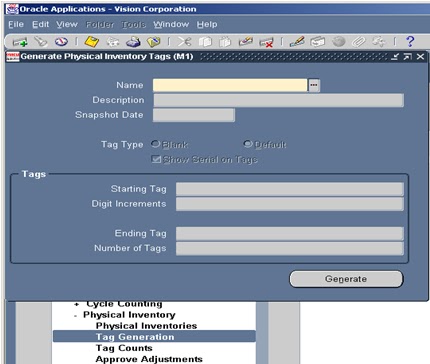Open the Tools menu

pyautogui.click(x=134, y=24)
